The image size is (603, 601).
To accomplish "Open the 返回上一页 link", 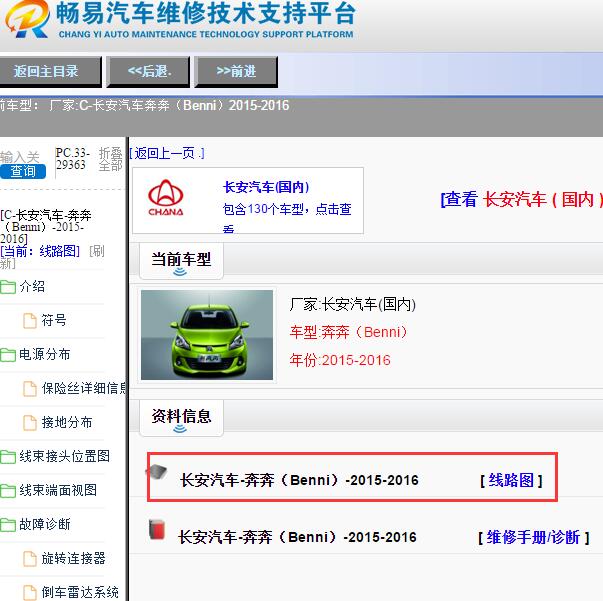I will click(x=167, y=153).
